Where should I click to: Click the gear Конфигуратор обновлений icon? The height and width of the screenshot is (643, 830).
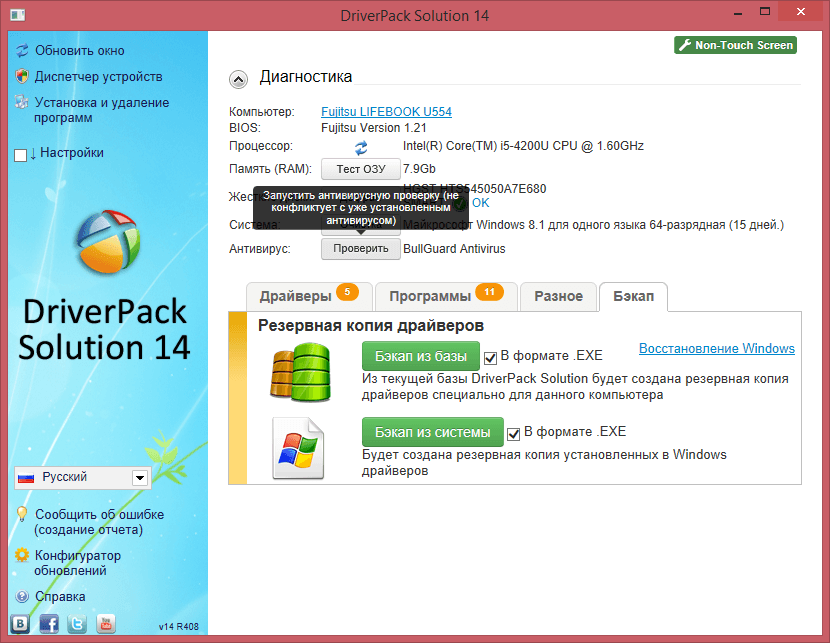(x=22, y=555)
